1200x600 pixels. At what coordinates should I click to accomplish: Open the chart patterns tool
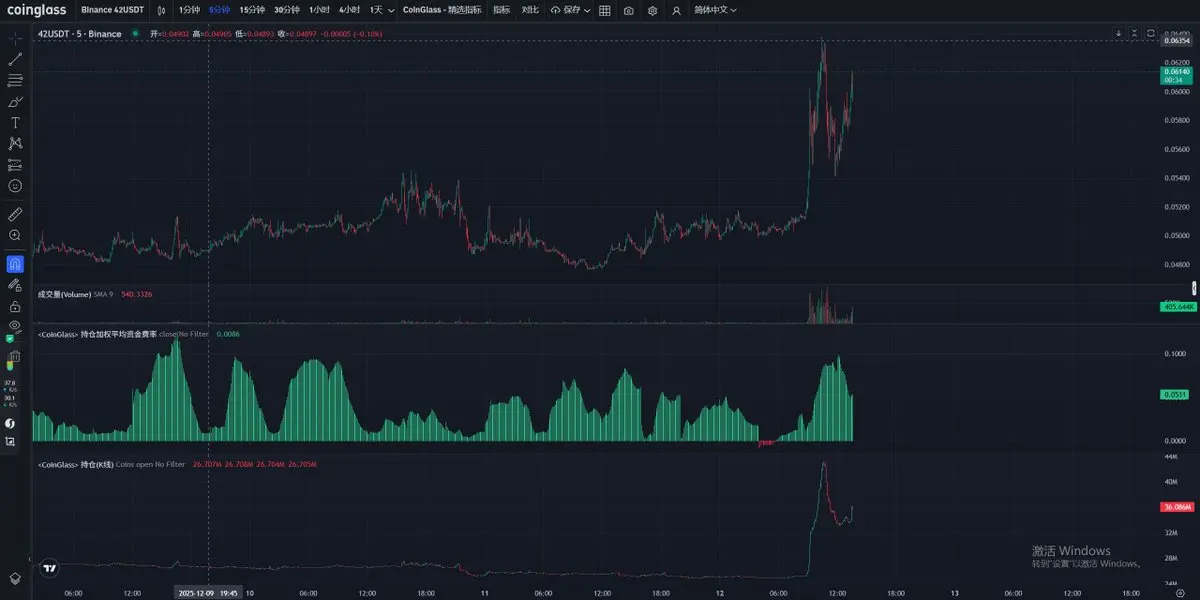coord(15,143)
